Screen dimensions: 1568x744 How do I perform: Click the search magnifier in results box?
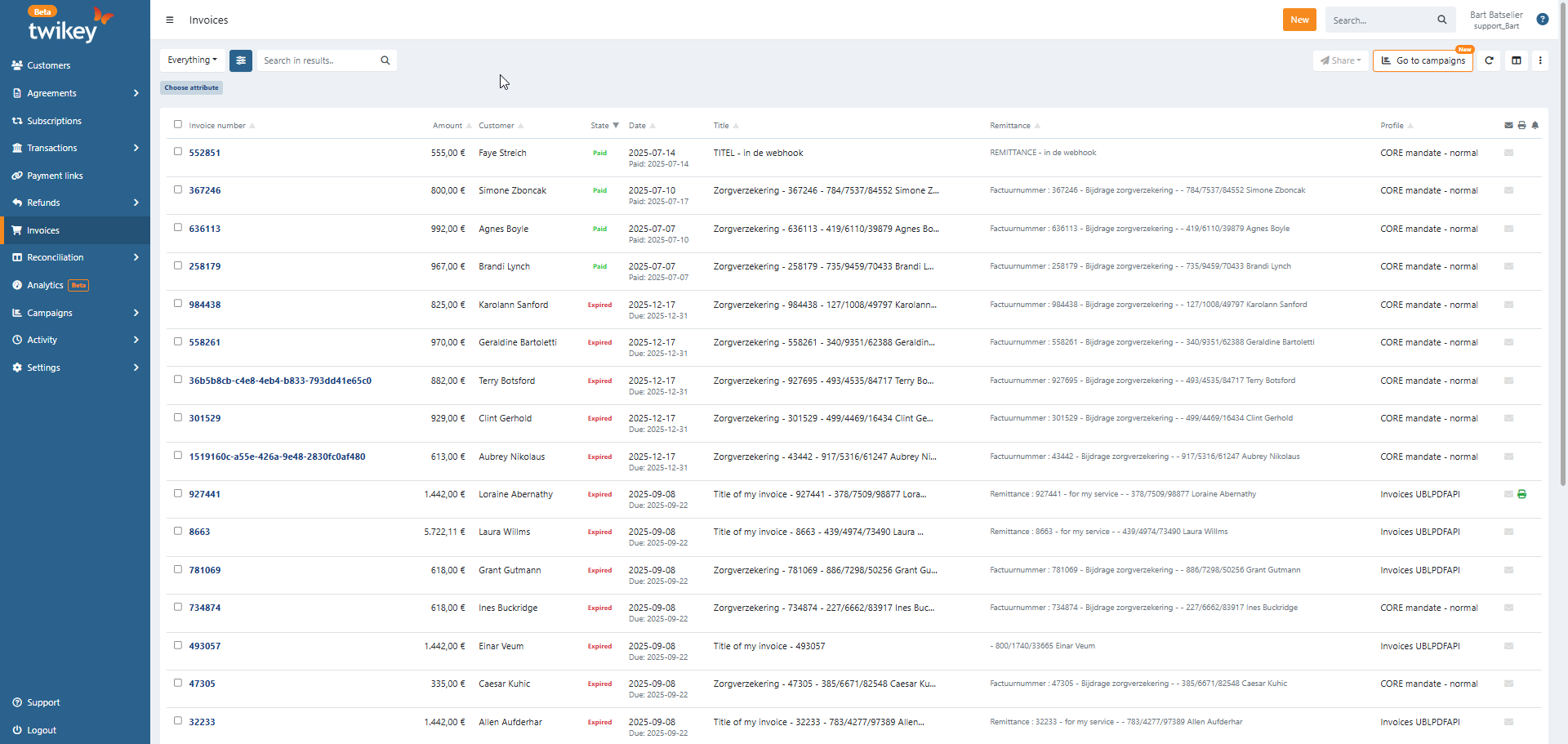click(x=385, y=60)
